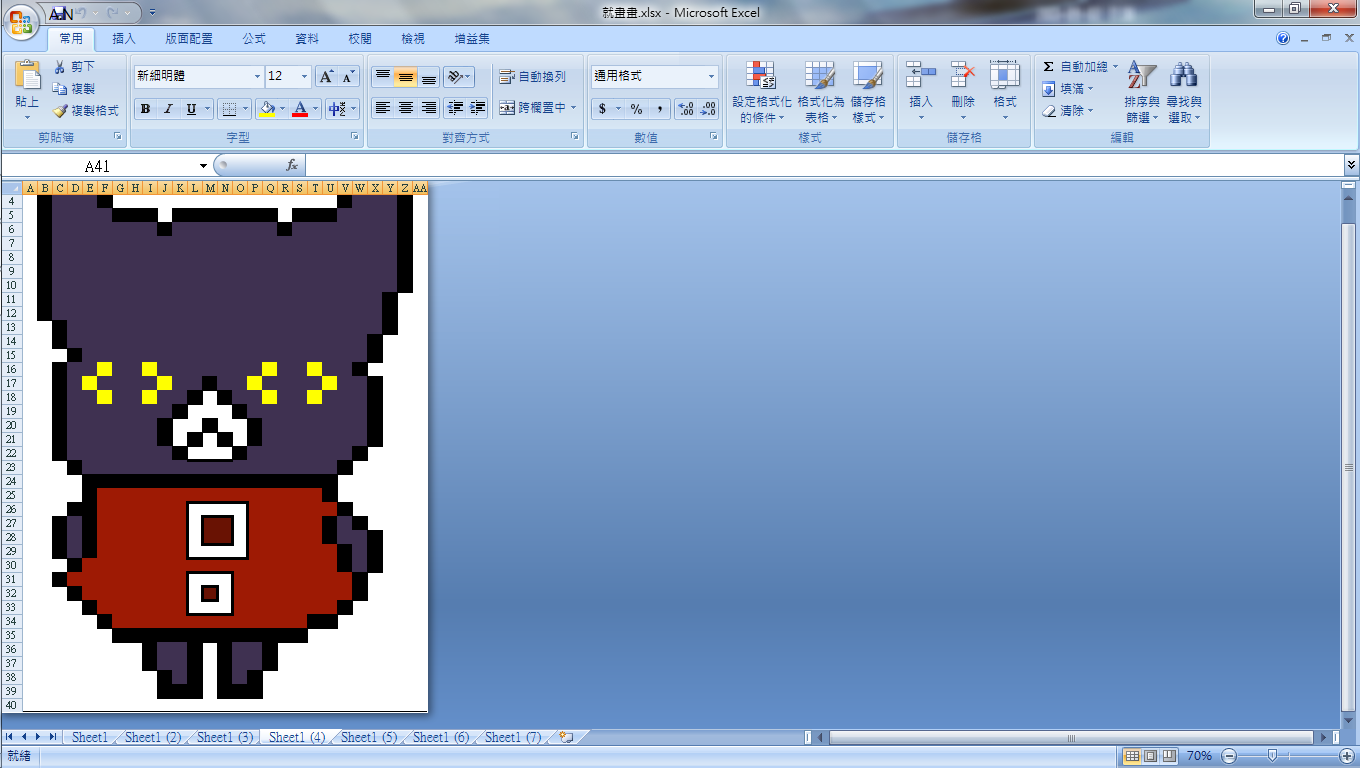This screenshot has width=1360, height=768.
Task: Open the Name Box dropdown arrow
Action: (x=203, y=166)
